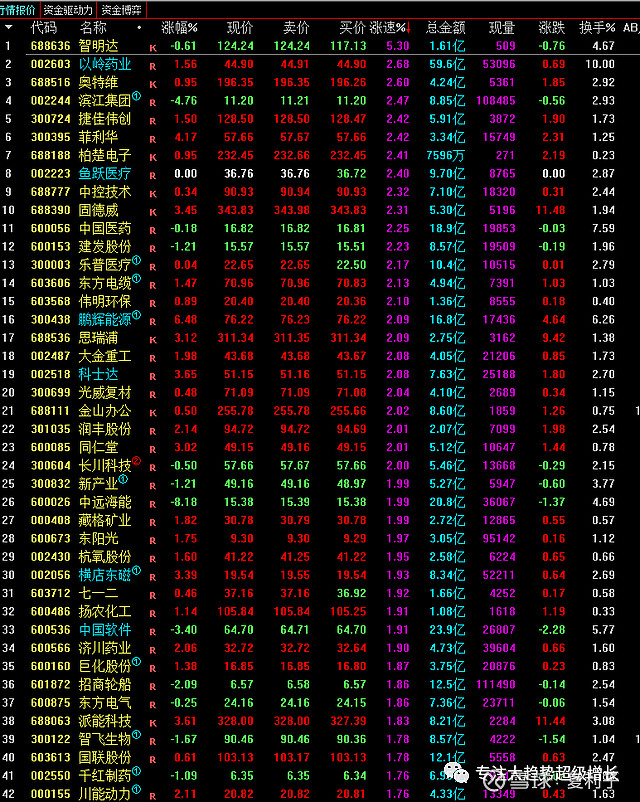
Task: Sort by the 换手% column header
Action: coord(597,28)
